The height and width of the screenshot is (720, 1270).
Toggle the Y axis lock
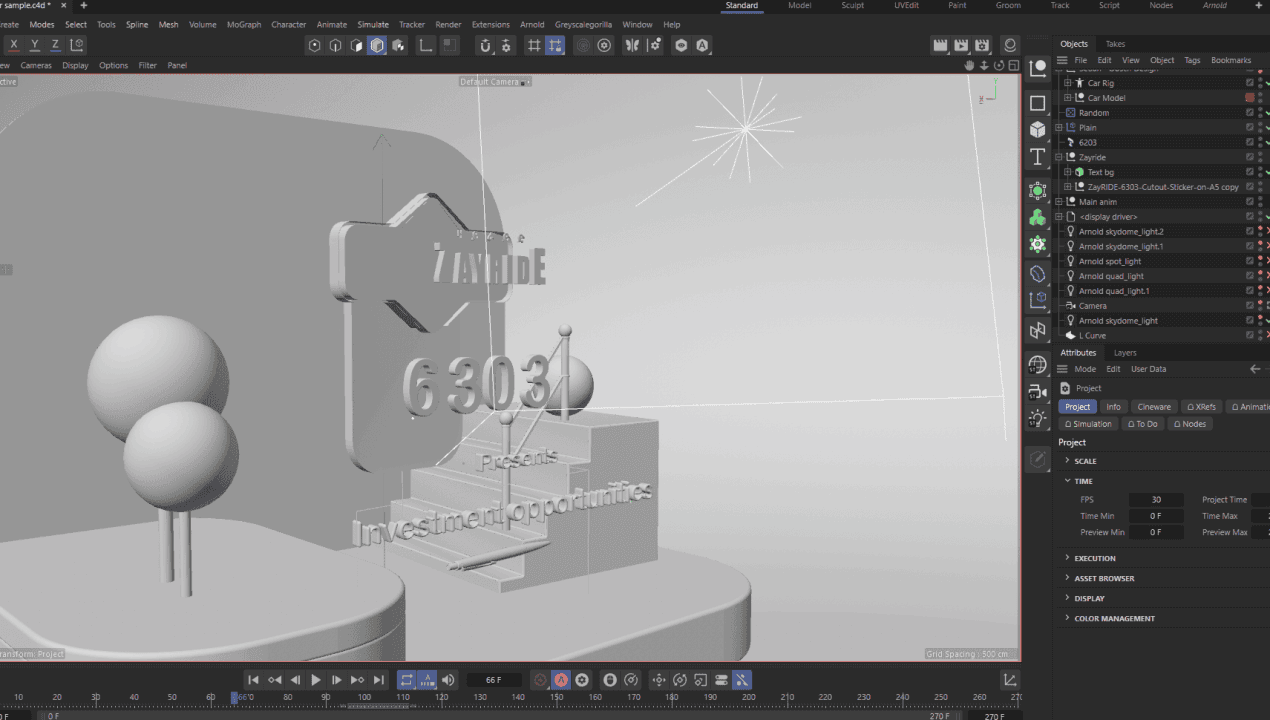point(35,45)
